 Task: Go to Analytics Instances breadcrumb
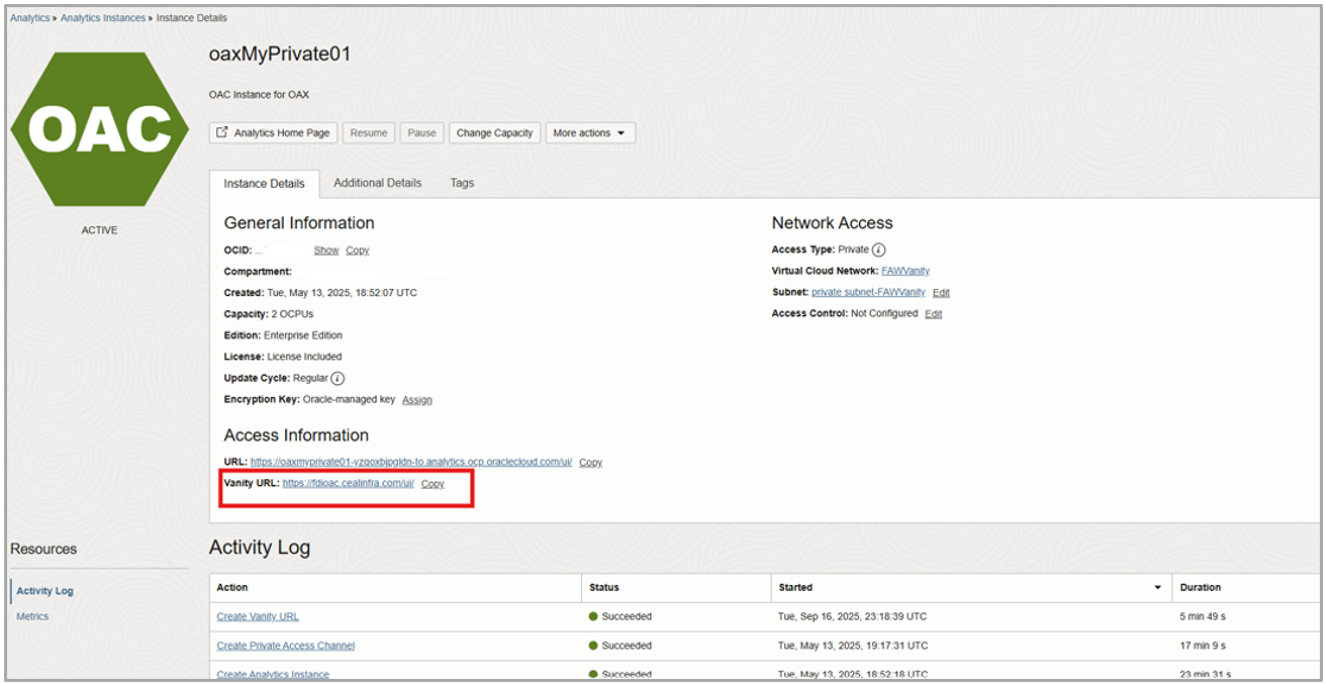click(x=103, y=18)
